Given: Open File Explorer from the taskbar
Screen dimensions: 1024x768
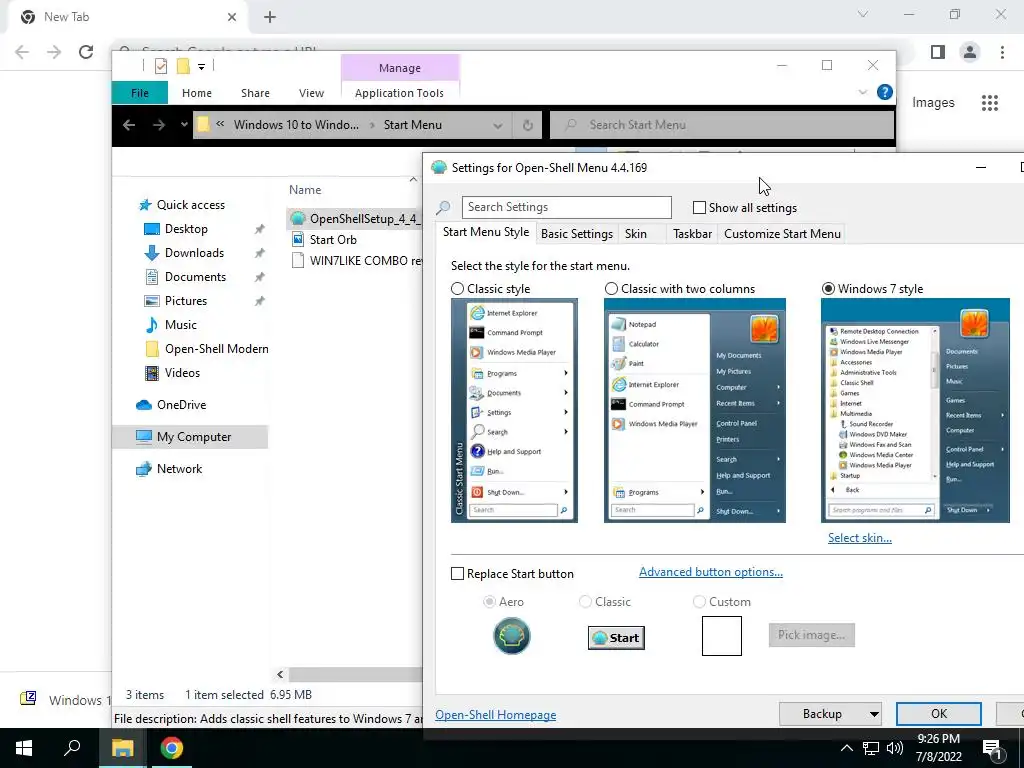Looking at the screenshot, I should click(122, 748).
